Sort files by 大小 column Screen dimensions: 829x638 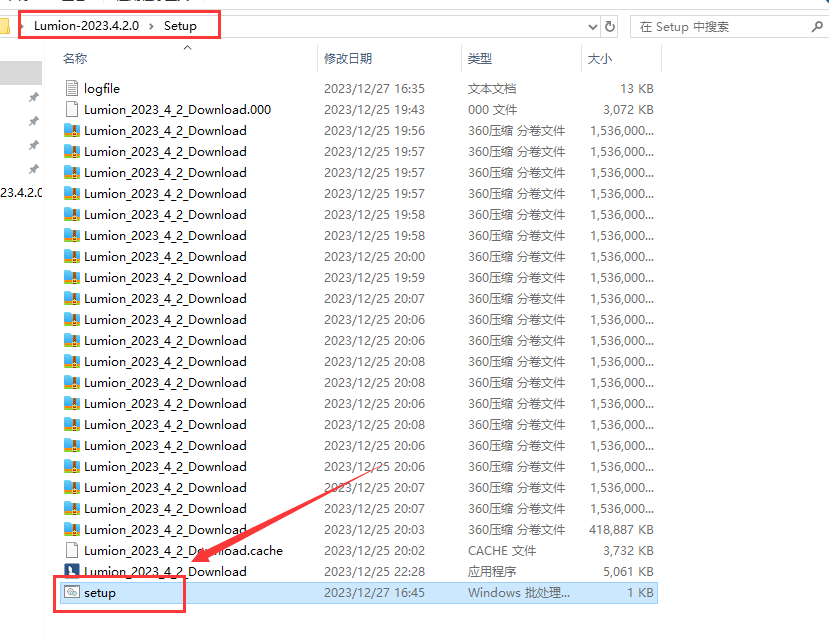(600, 59)
